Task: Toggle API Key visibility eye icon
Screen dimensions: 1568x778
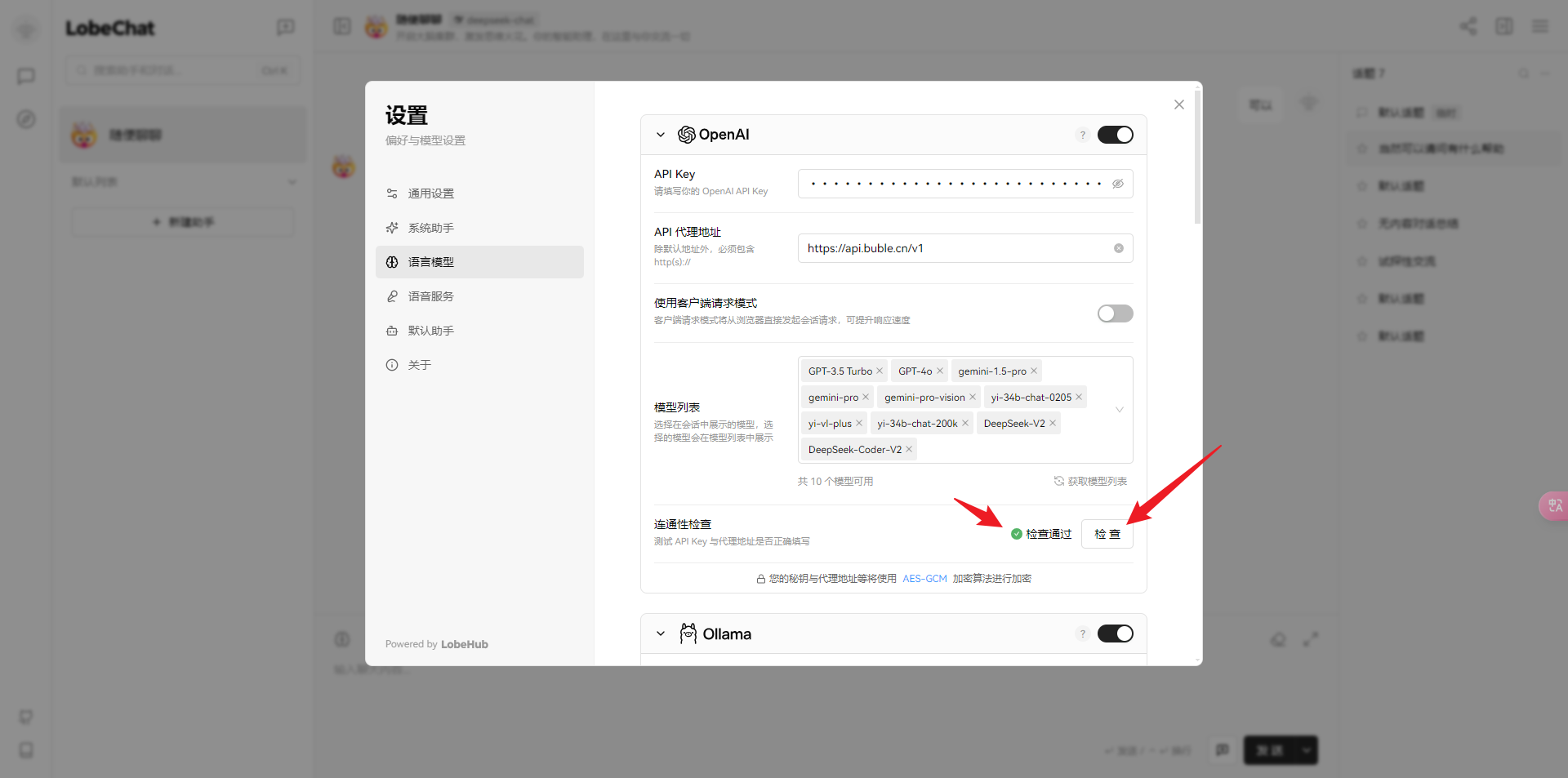Action: (1117, 184)
